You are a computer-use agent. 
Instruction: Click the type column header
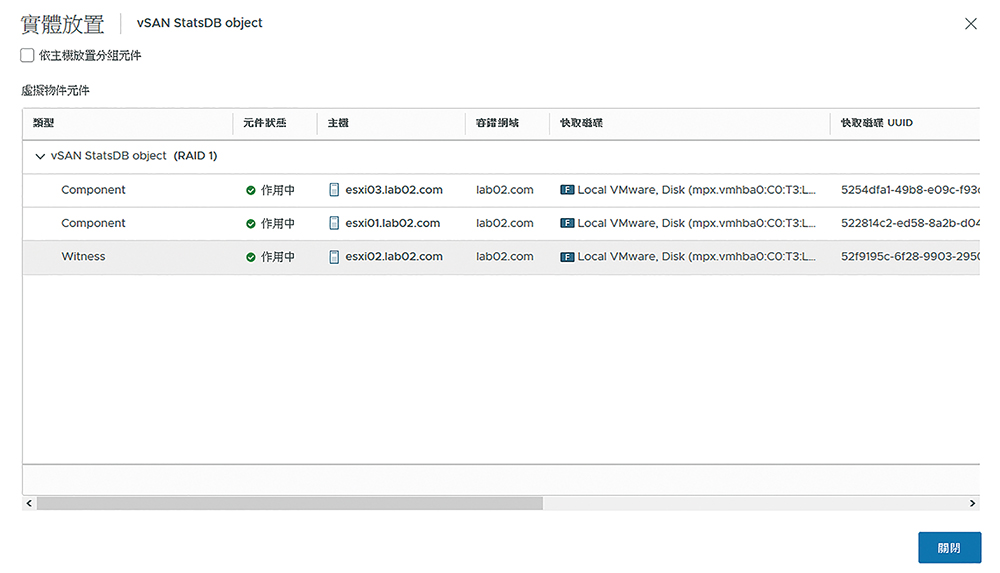(x=44, y=123)
